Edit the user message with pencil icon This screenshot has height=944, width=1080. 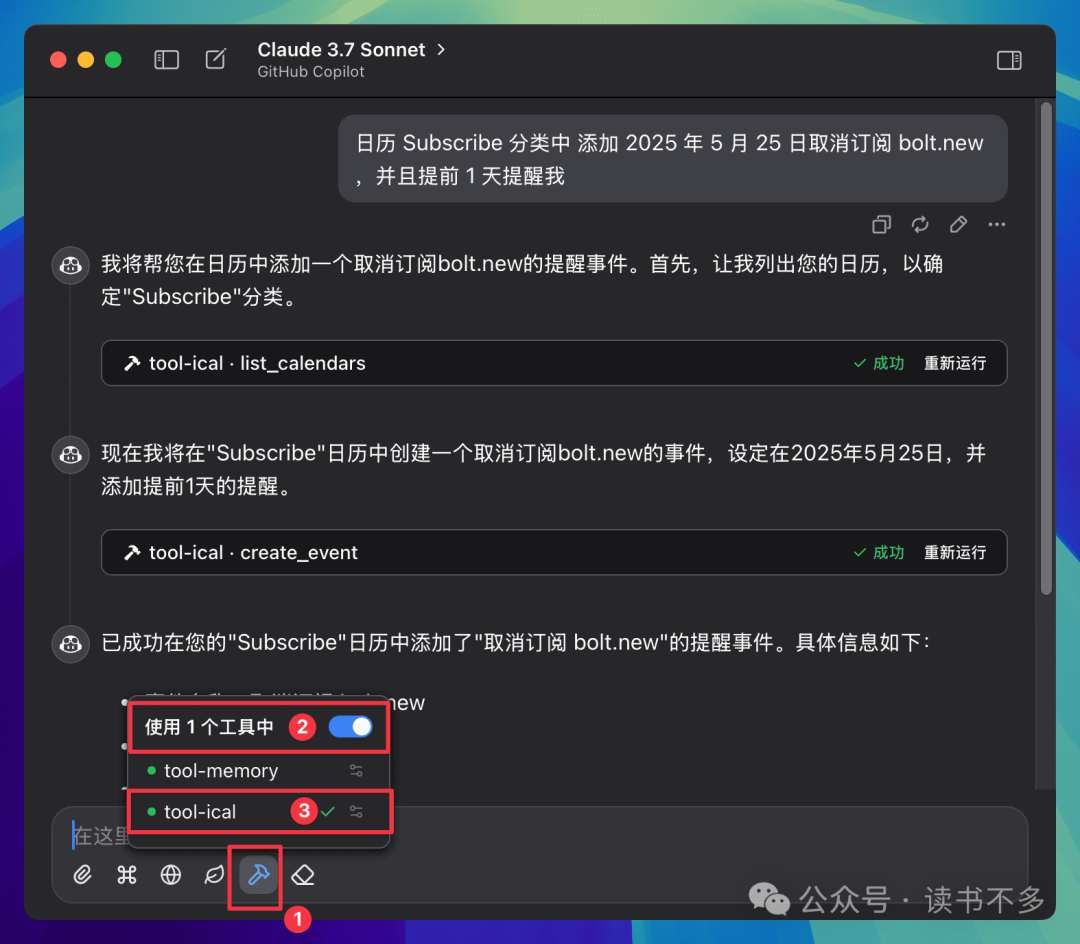(958, 224)
